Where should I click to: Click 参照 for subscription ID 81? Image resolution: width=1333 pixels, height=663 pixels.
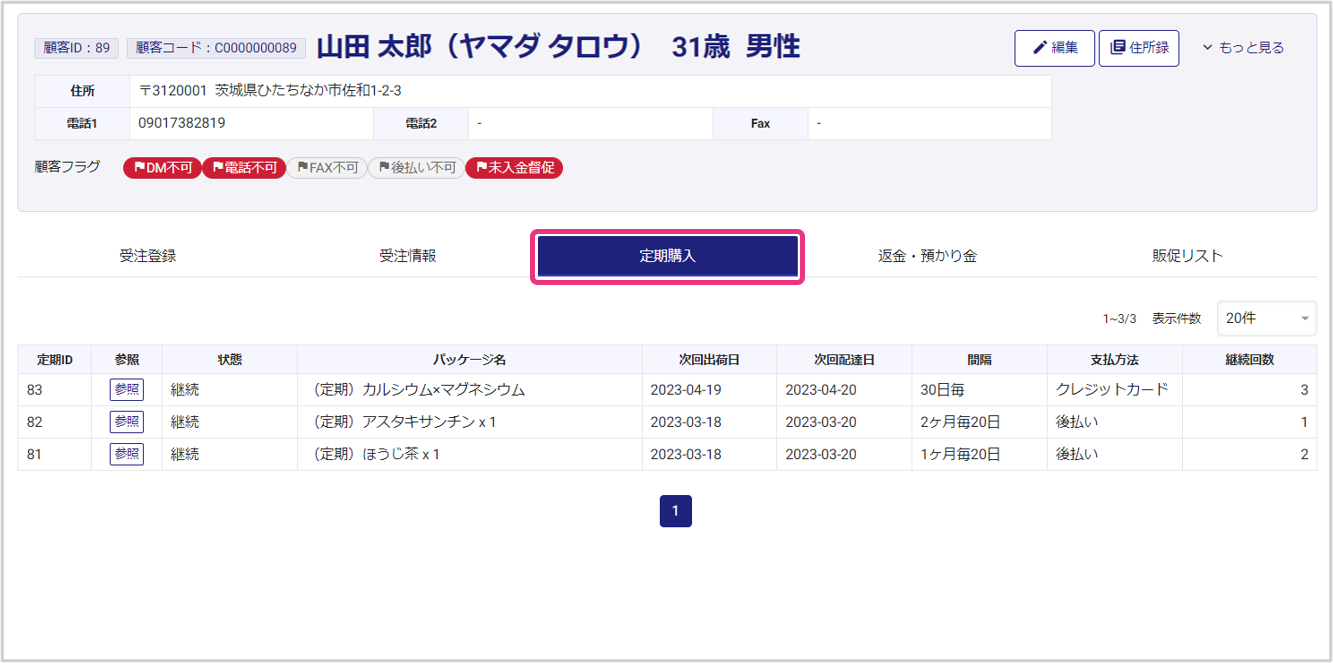point(126,454)
